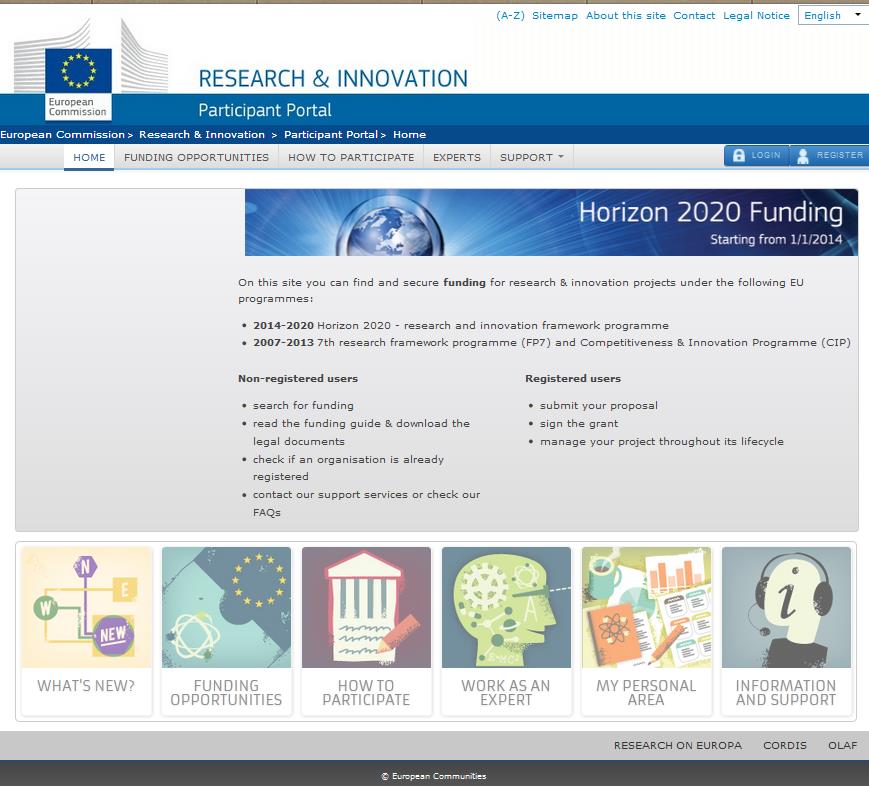Click the padlock icon on Login
The height and width of the screenshot is (786, 869).
tap(739, 156)
